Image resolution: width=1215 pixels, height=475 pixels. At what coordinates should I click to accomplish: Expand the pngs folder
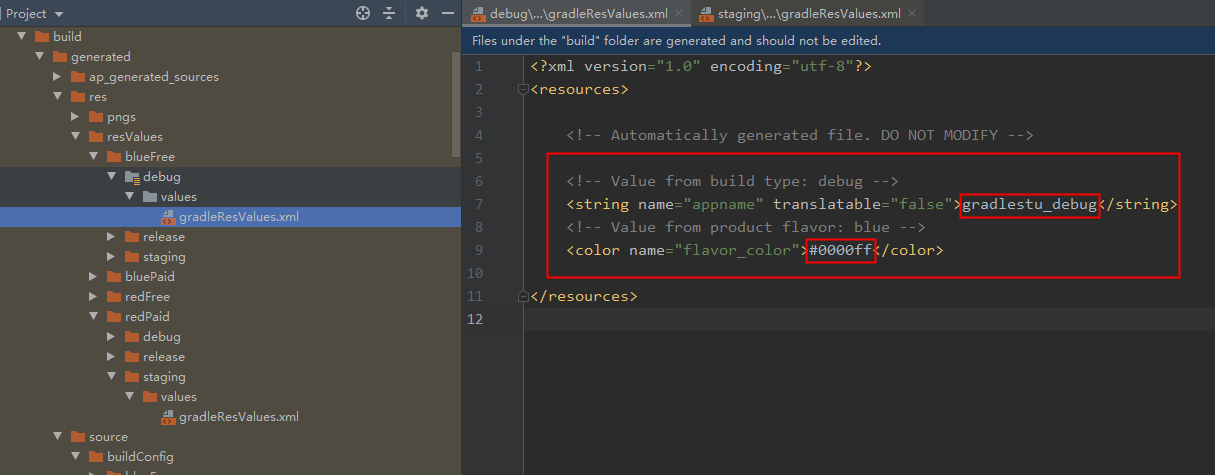77,117
